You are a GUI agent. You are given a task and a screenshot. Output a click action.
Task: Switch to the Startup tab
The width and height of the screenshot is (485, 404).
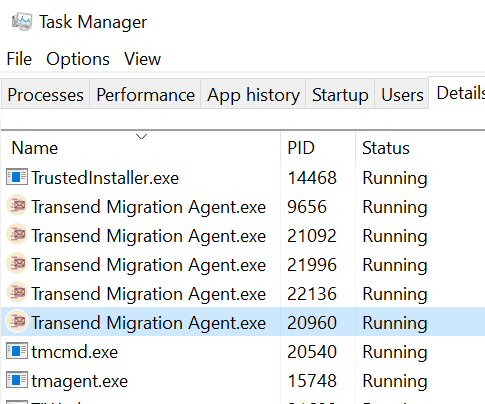pyautogui.click(x=340, y=95)
